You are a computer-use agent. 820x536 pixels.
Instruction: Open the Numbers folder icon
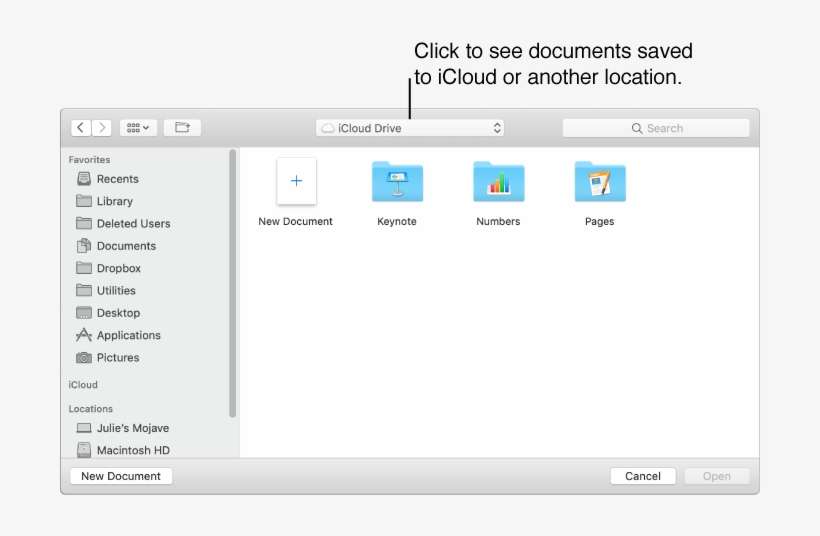pyautogui.click(x=498, y=181)
